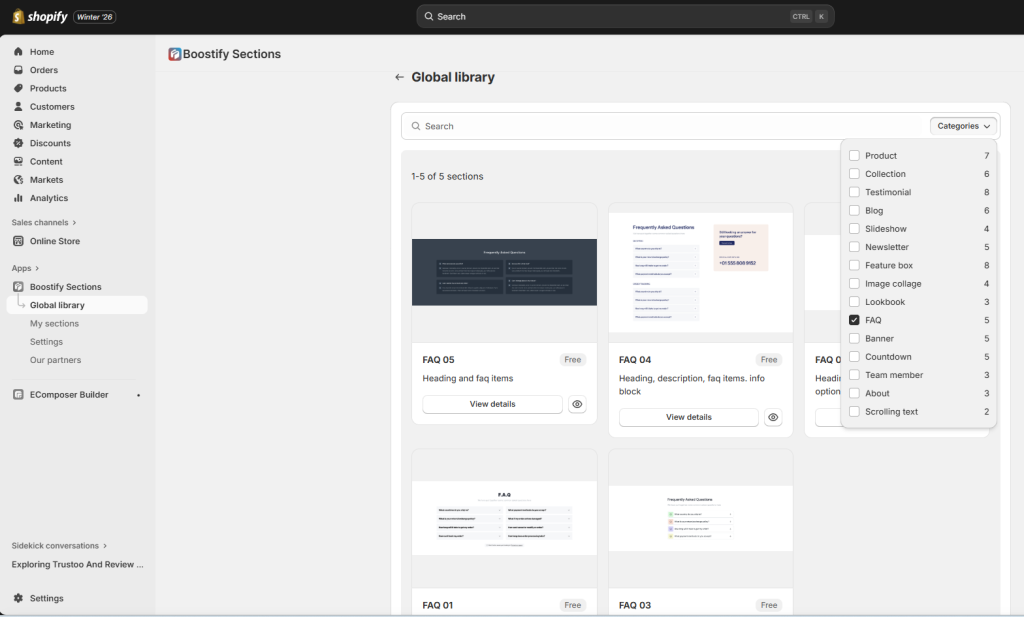This screenshot has height=617, width=1024.
Task: Open Marketing from the sidebar
Action: coord(20,124)
